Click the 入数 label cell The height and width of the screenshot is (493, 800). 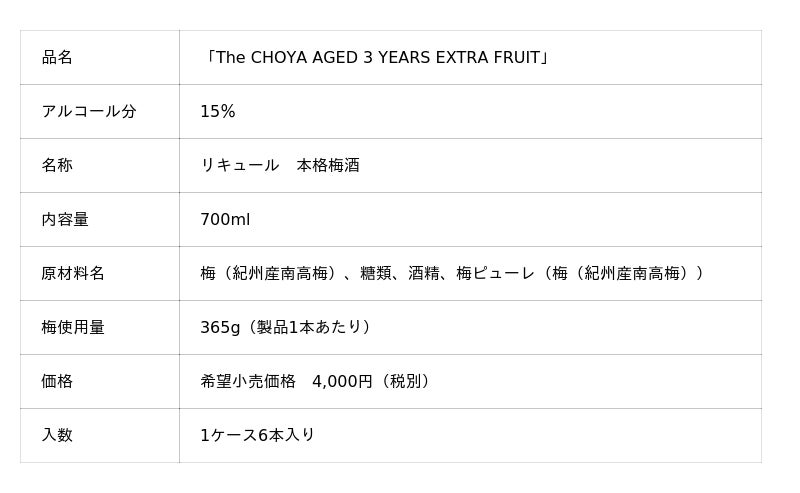click(57, 436)
